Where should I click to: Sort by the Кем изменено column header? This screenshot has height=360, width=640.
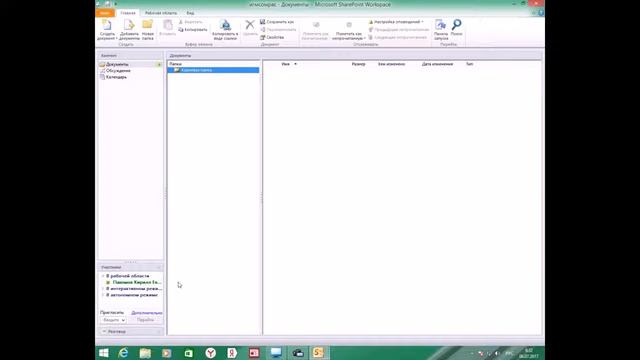(x=391, y=64)
